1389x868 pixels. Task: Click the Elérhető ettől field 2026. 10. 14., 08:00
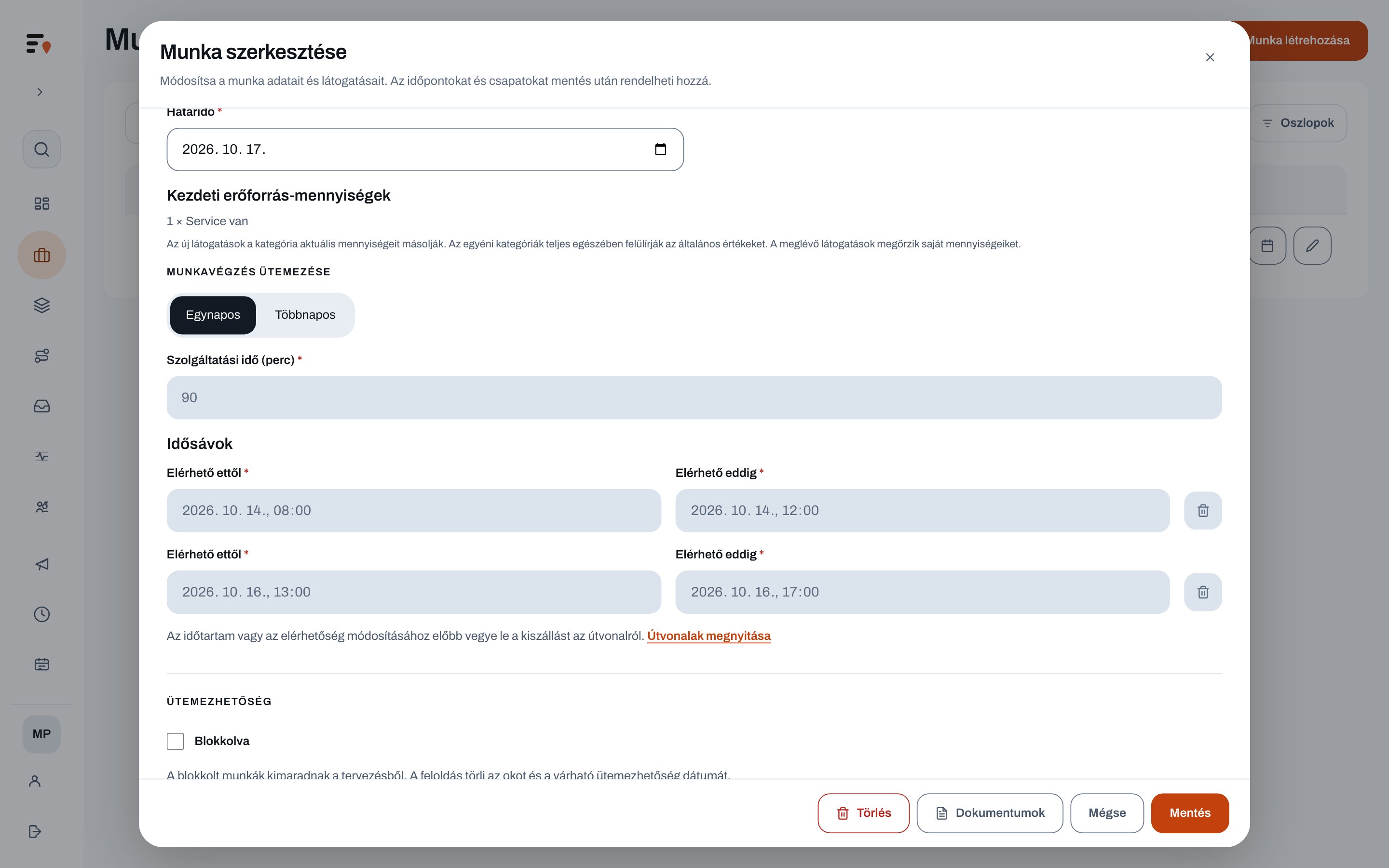coord(414,510)
